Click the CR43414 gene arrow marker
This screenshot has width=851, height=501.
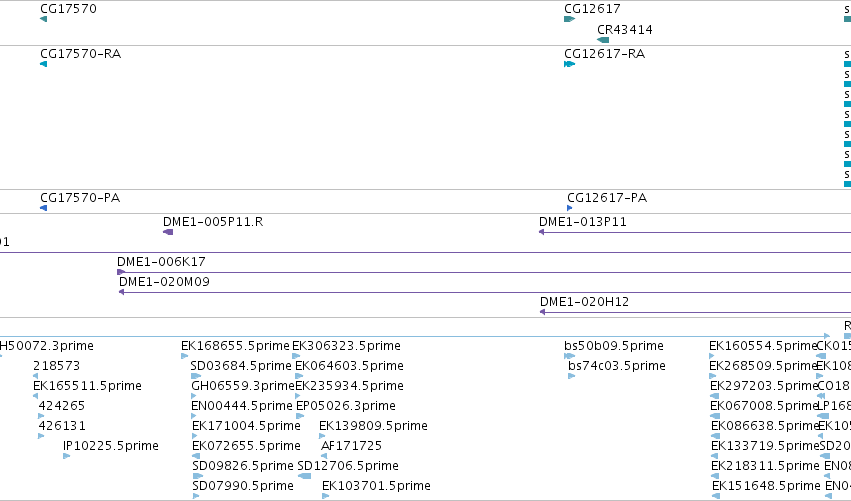(603, 40)
